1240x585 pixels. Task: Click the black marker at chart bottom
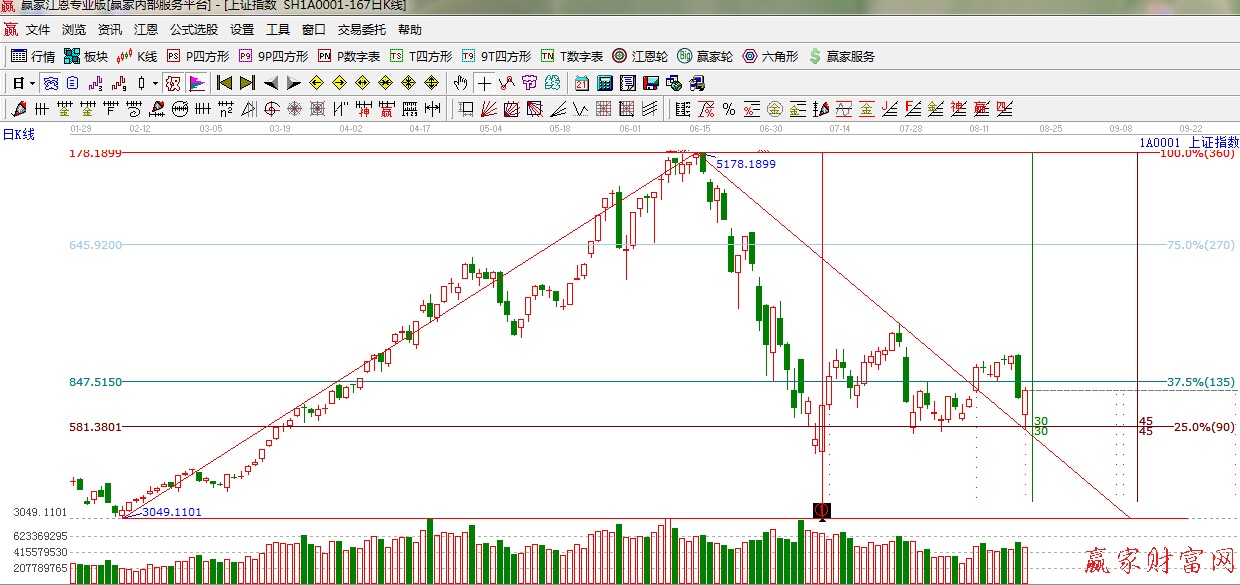click(x=822, y=510)
